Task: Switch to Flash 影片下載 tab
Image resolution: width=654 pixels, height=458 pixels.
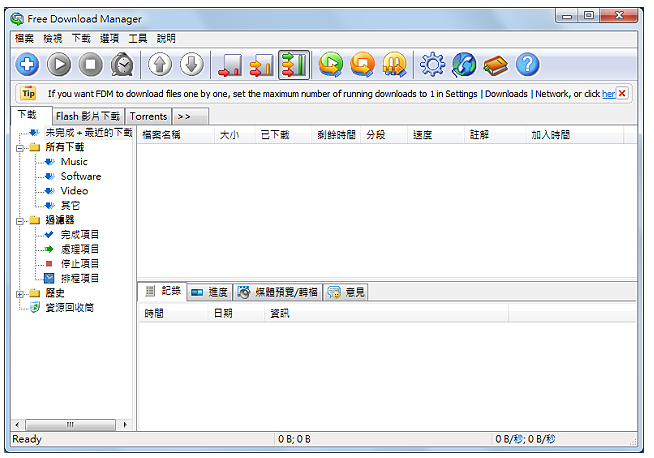Action: click(x=88, y=116)
